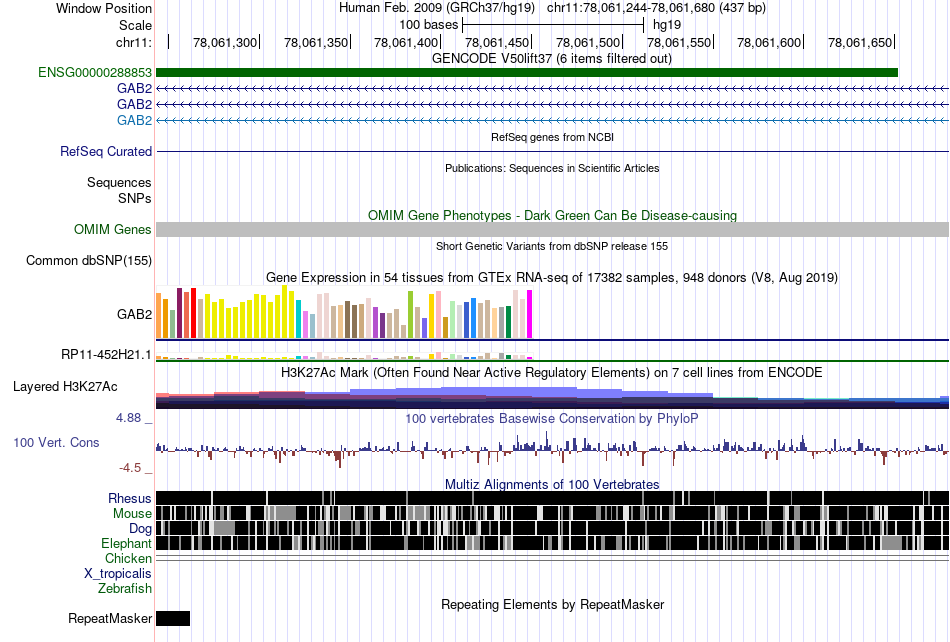Select the gray OMIM Genes bar
Viewport: 950px width, 642px height.
[553, 230]
